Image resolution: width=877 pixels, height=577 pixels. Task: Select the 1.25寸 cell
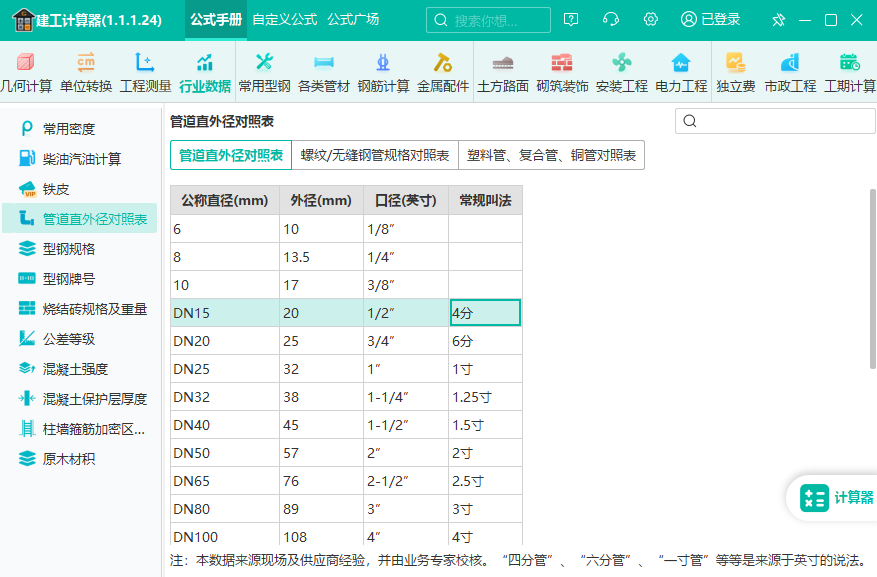[485, 396]
